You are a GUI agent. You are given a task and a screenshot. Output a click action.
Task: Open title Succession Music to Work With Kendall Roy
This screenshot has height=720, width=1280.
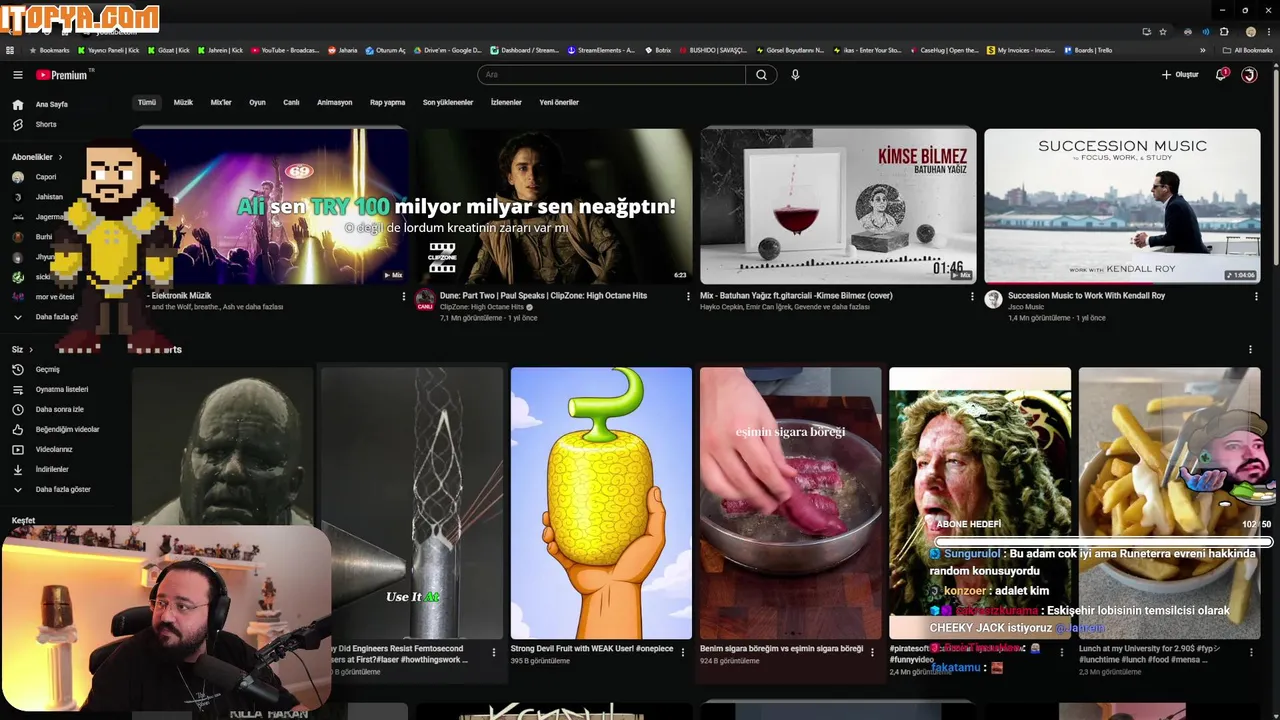[x=1086, y=296]
